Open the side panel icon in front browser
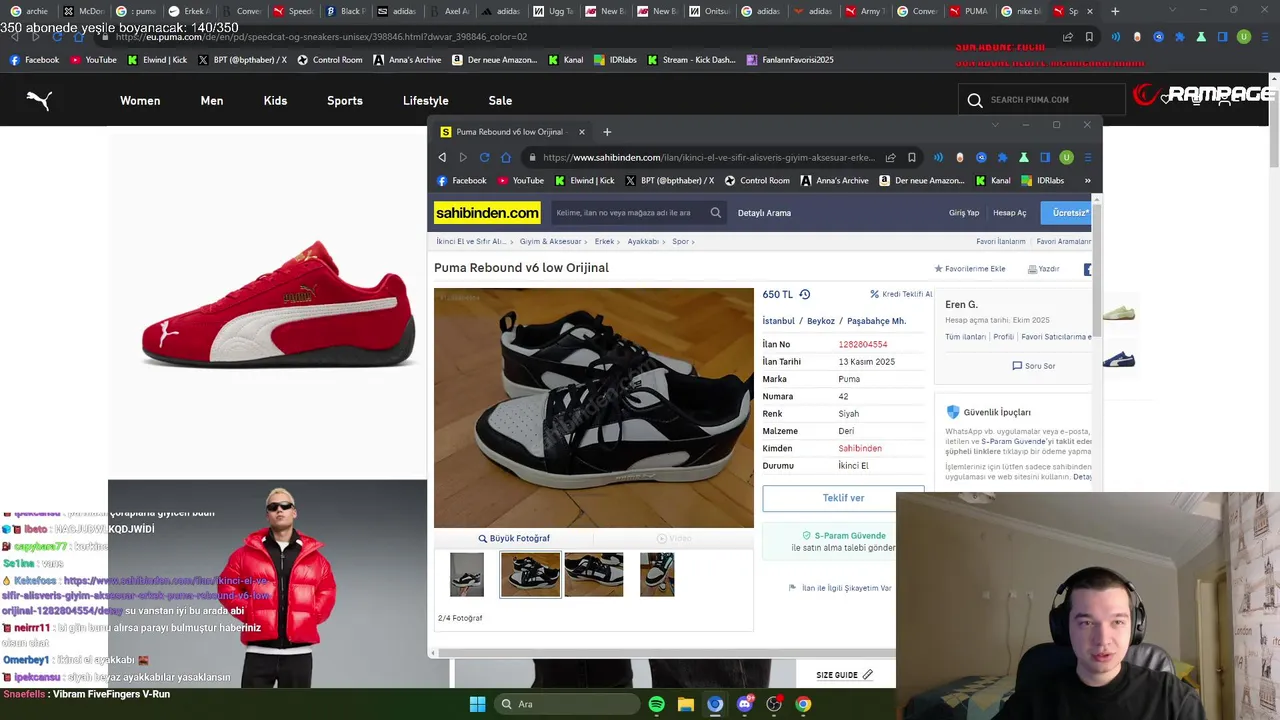The image size is (1280, 720). coord(1045,157)
